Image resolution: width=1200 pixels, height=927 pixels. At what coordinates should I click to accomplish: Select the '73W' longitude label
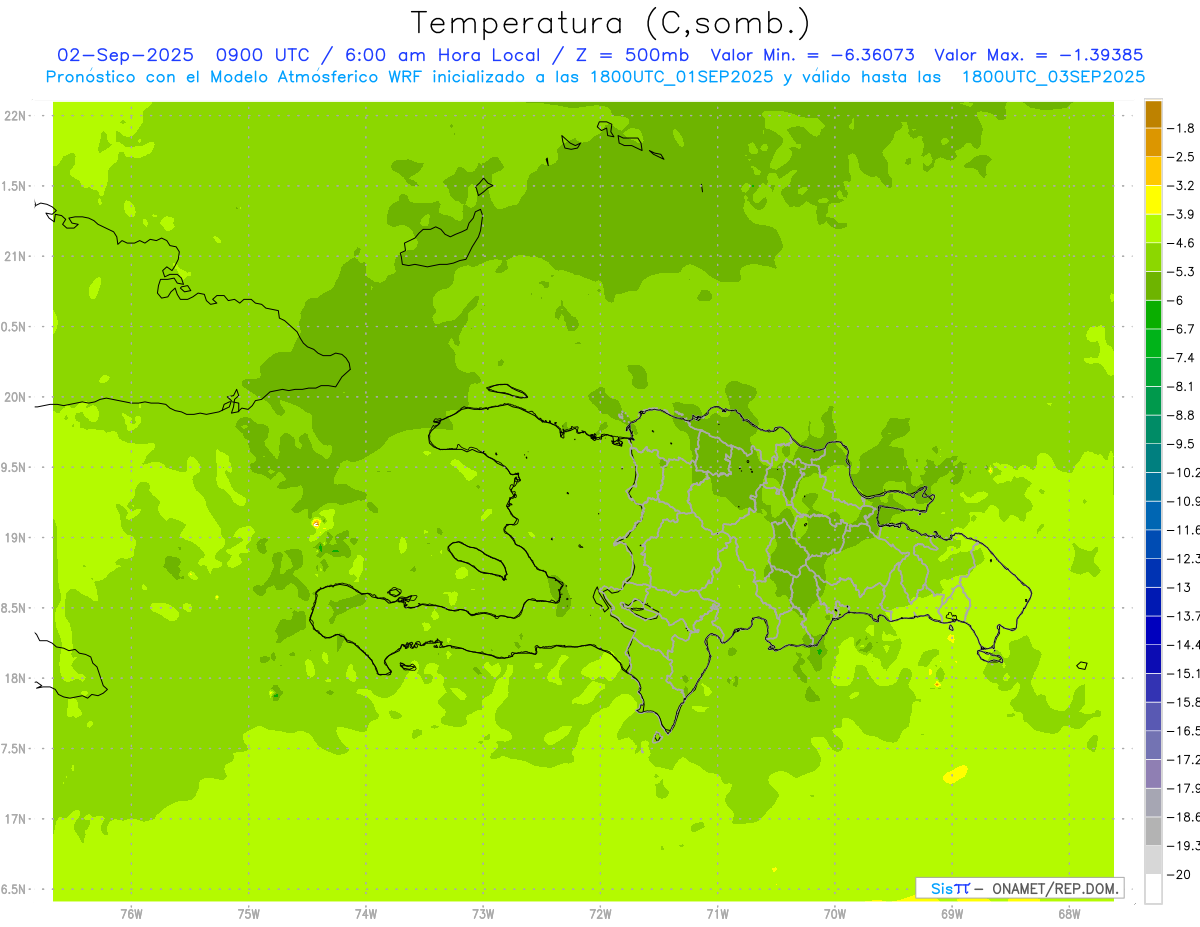click(483, 913)
